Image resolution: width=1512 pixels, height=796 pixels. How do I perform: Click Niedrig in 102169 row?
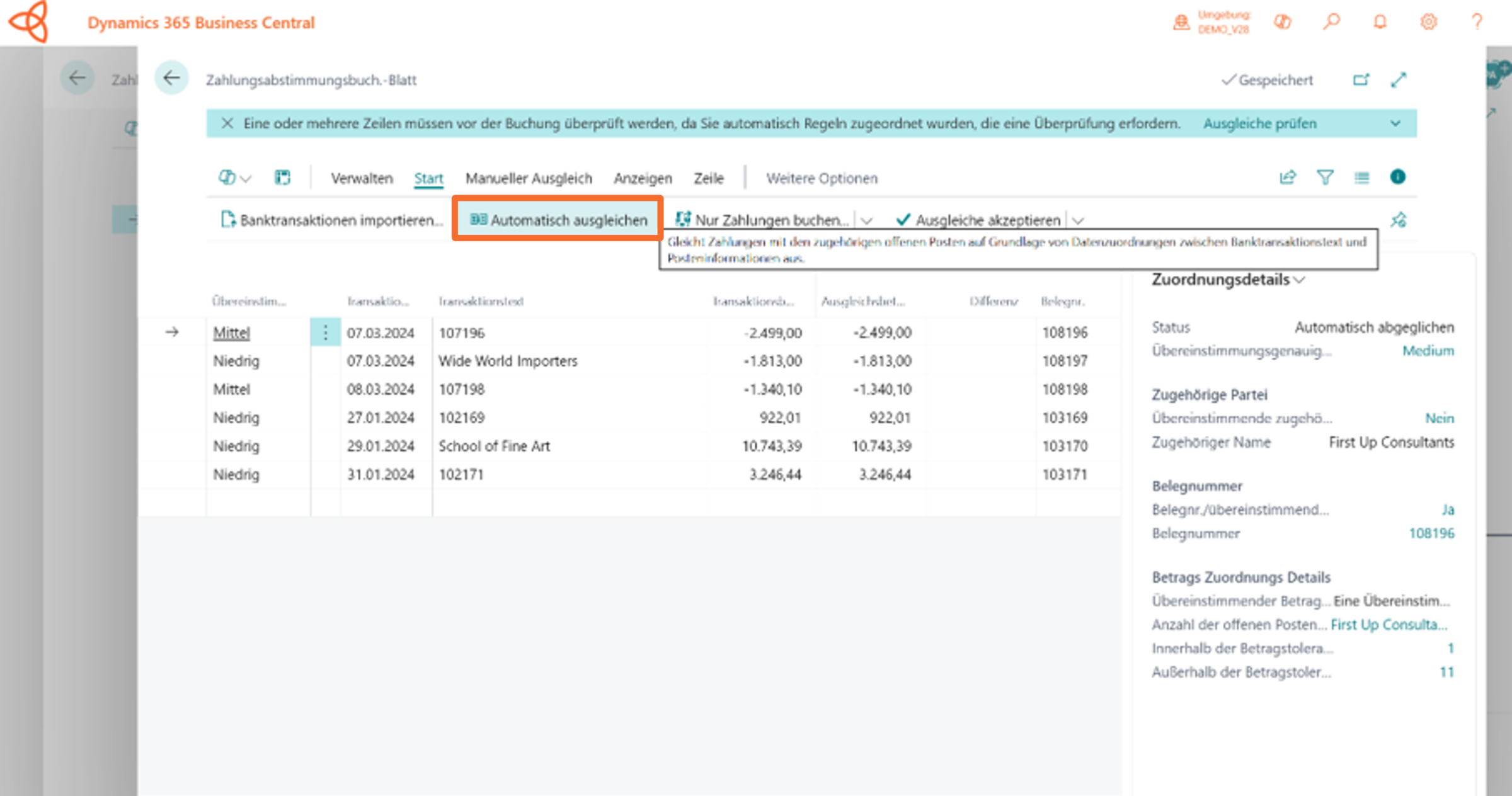pos(236,418)
